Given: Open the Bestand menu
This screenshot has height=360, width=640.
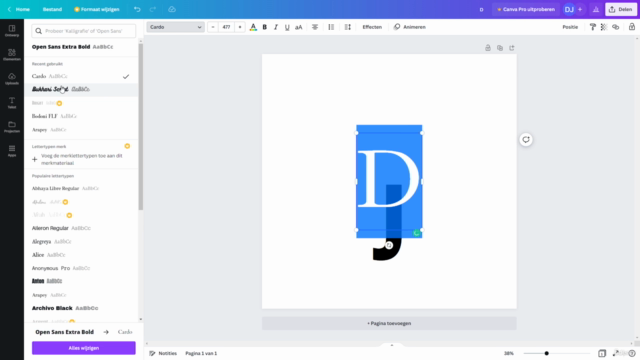Looking at the screenshot, I should click(x=52, y=9).
